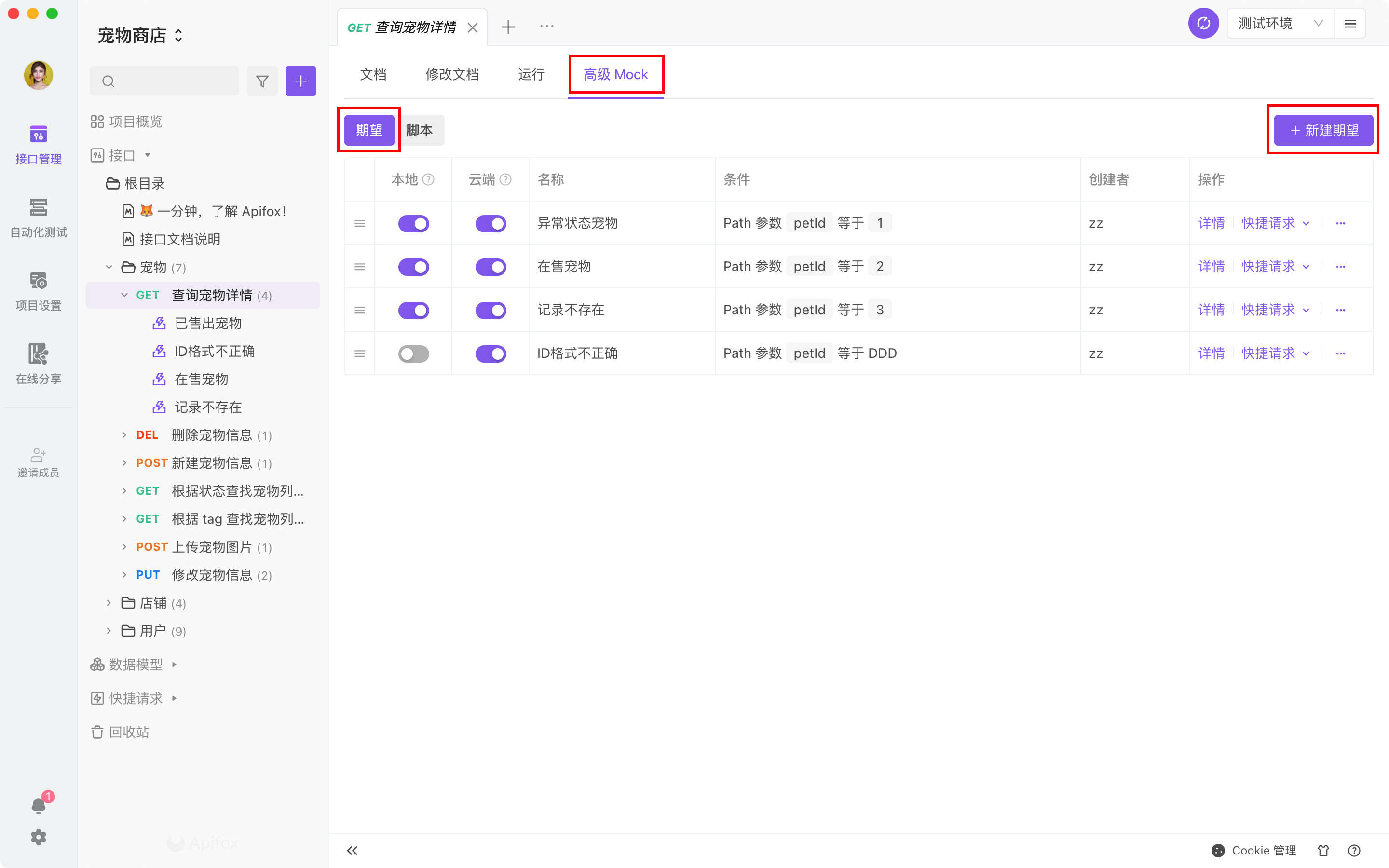Image resolution: width=1389 pixels, height=868 pixels.
Task: Switch to the 运行 tab
Action: tap(531, 74)
